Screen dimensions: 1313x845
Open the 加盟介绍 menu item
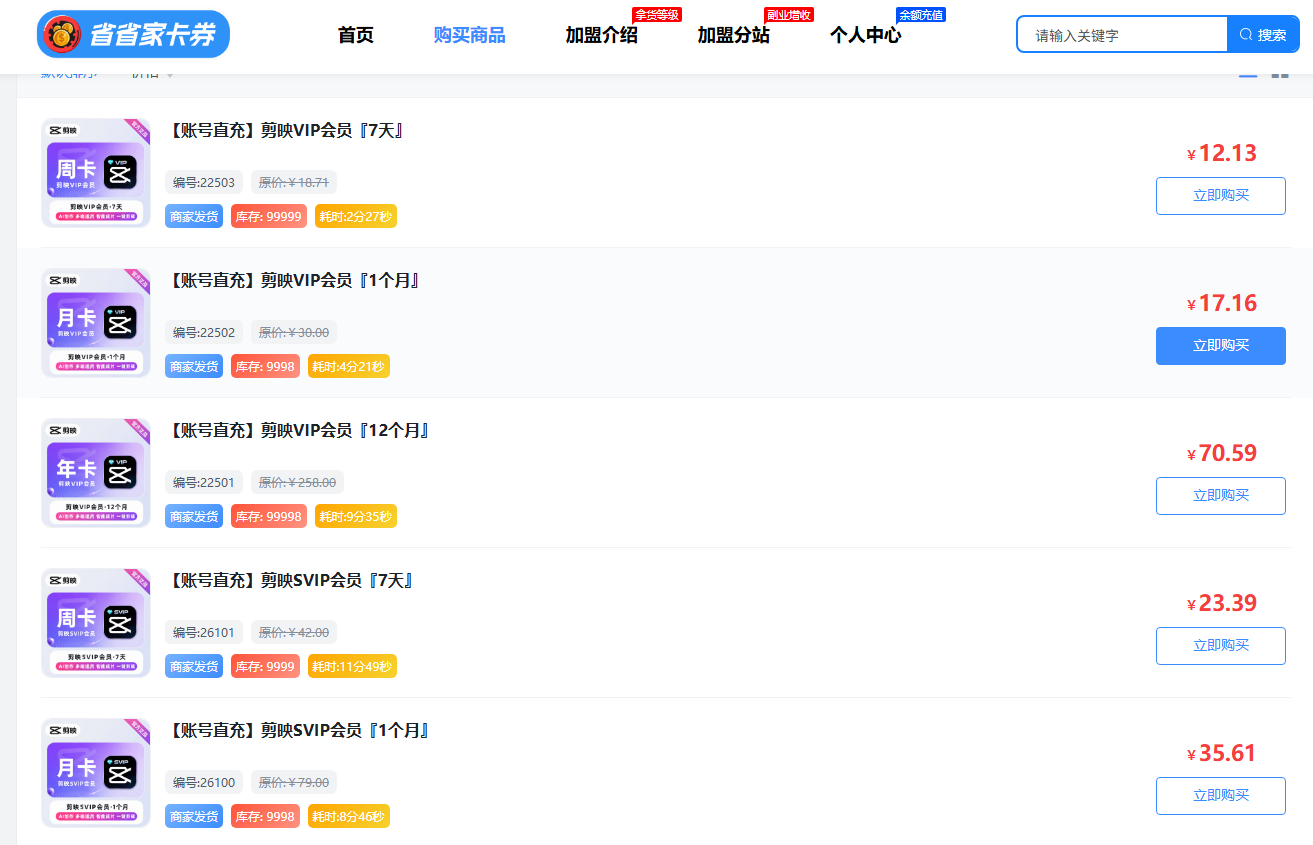601,36
